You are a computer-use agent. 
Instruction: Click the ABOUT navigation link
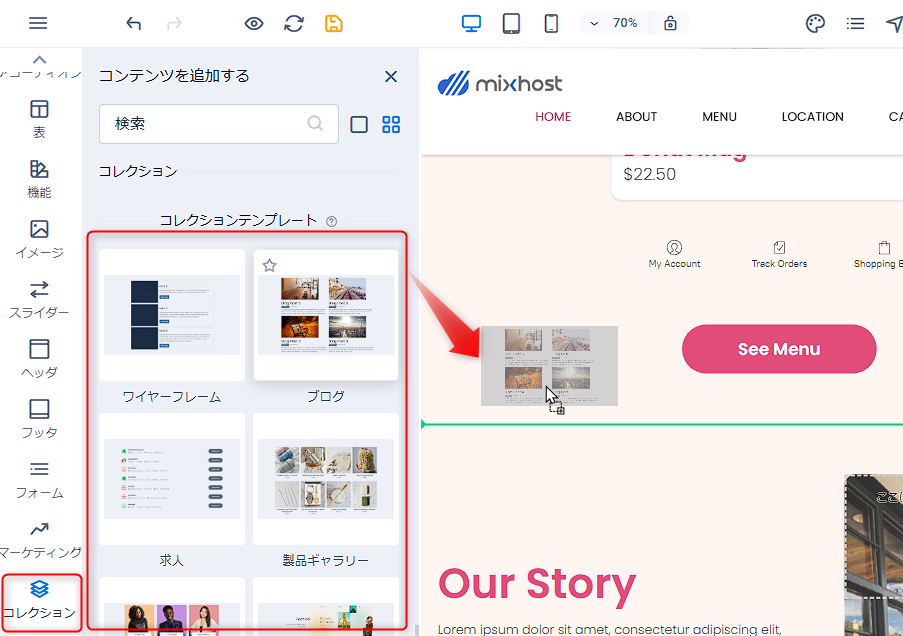(636, 117)
